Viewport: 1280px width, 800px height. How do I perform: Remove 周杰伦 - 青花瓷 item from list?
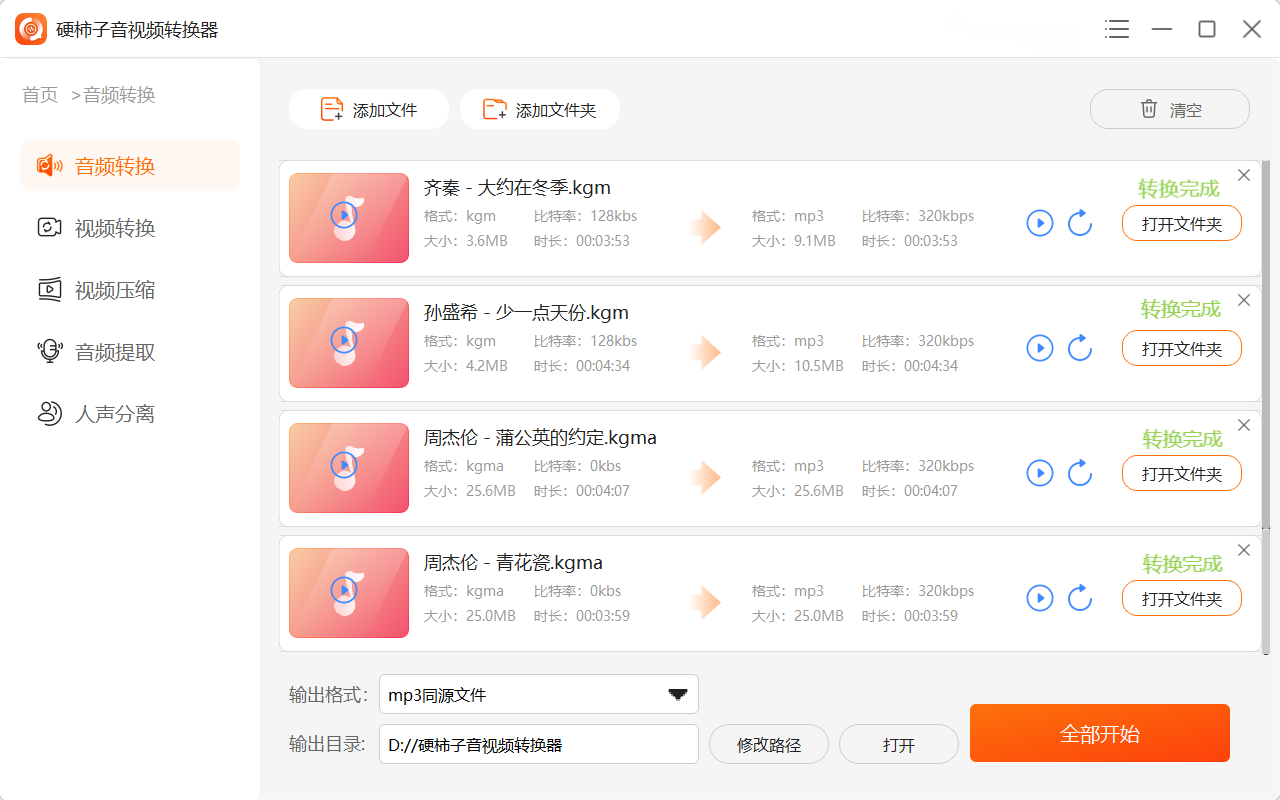pyautogui.click(x=1244, y=550)
